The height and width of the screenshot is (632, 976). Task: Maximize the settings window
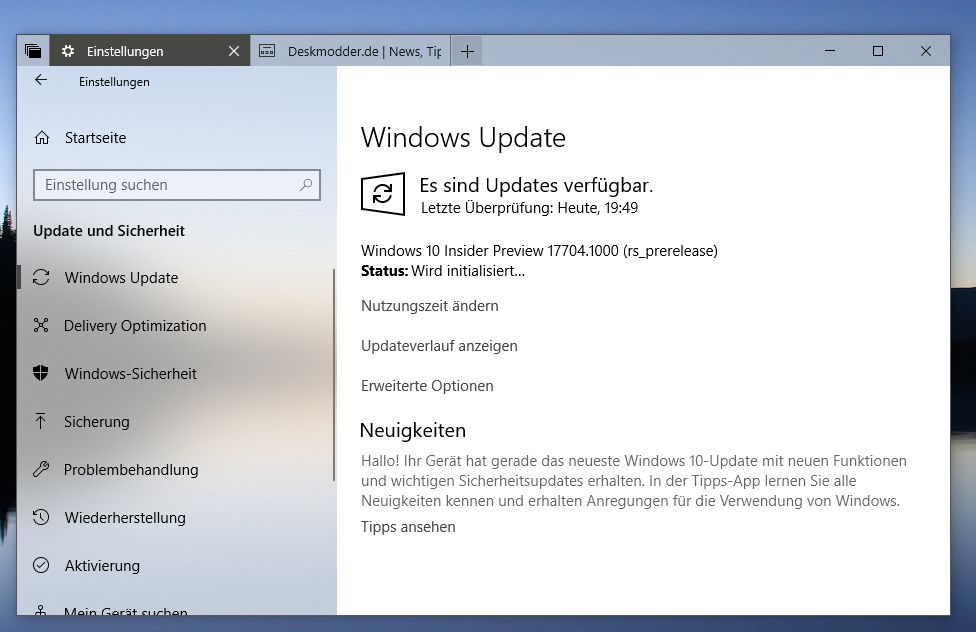878,51
